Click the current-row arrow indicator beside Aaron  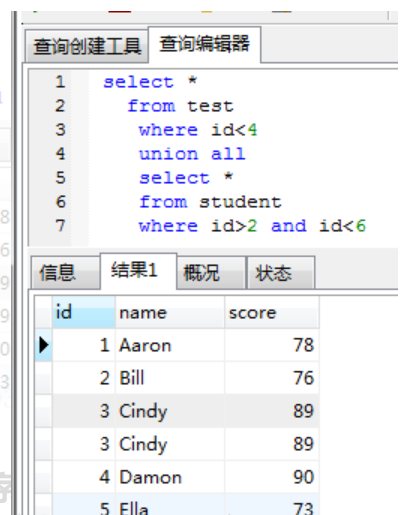point(43,345)
